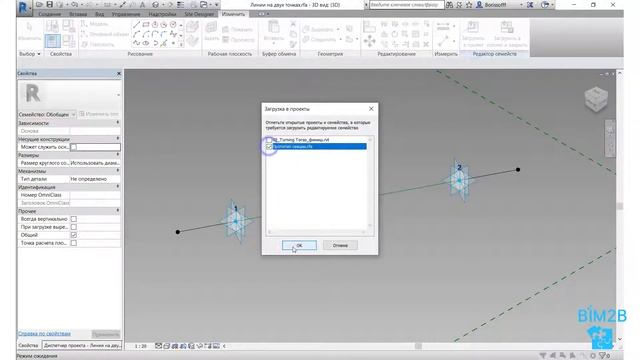The height and width of the screenshot is (360, 640).
Task: Click the search binoculars icon
Action: tap(449, 5)
